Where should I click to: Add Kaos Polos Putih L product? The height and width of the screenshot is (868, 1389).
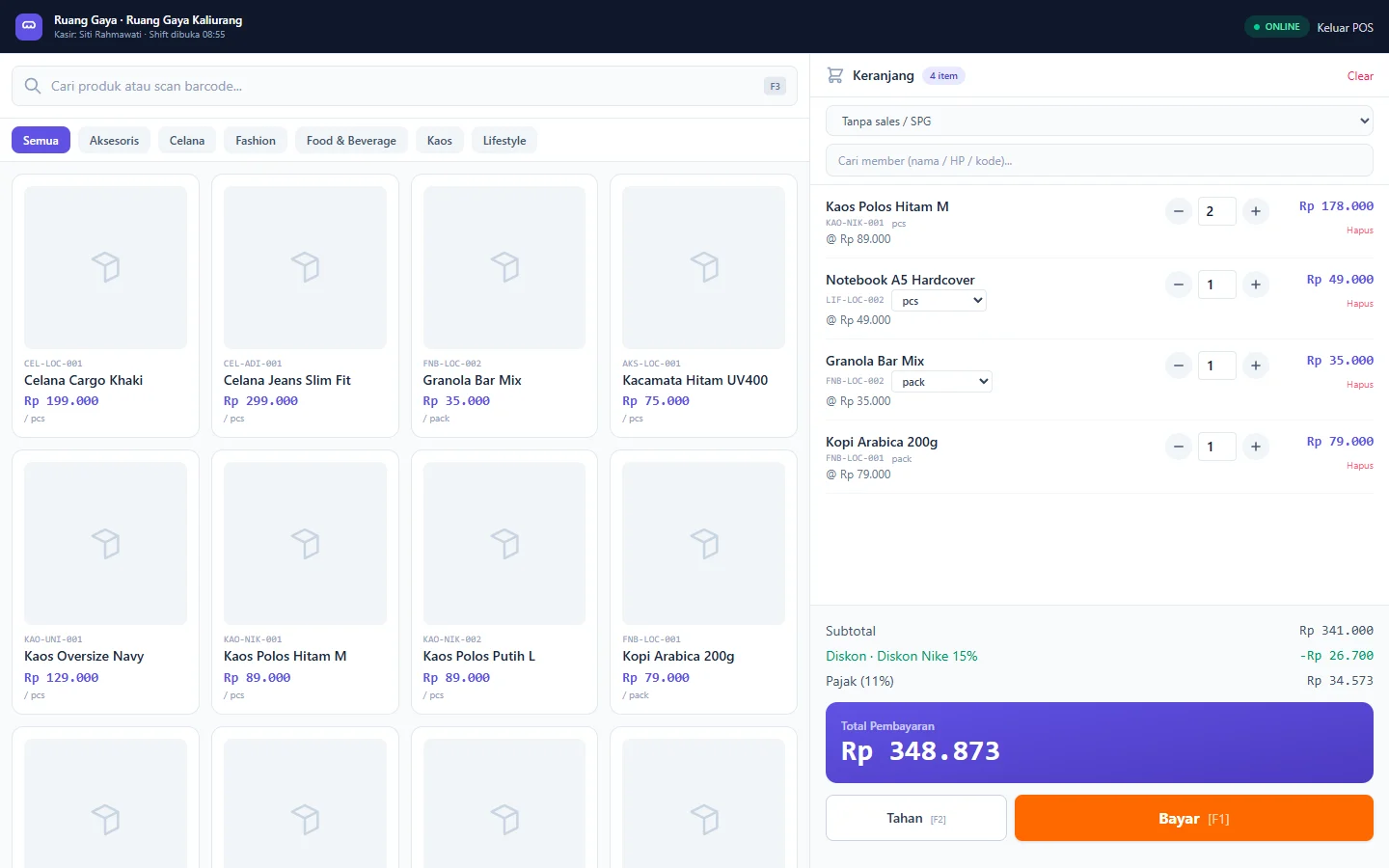click(504, 582)
